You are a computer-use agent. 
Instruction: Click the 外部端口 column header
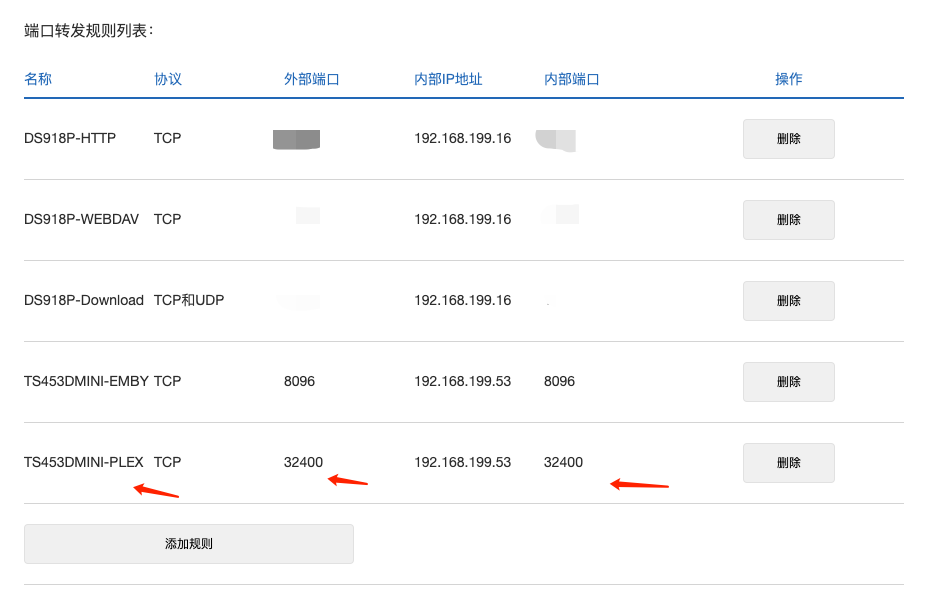tap(312, 79)
